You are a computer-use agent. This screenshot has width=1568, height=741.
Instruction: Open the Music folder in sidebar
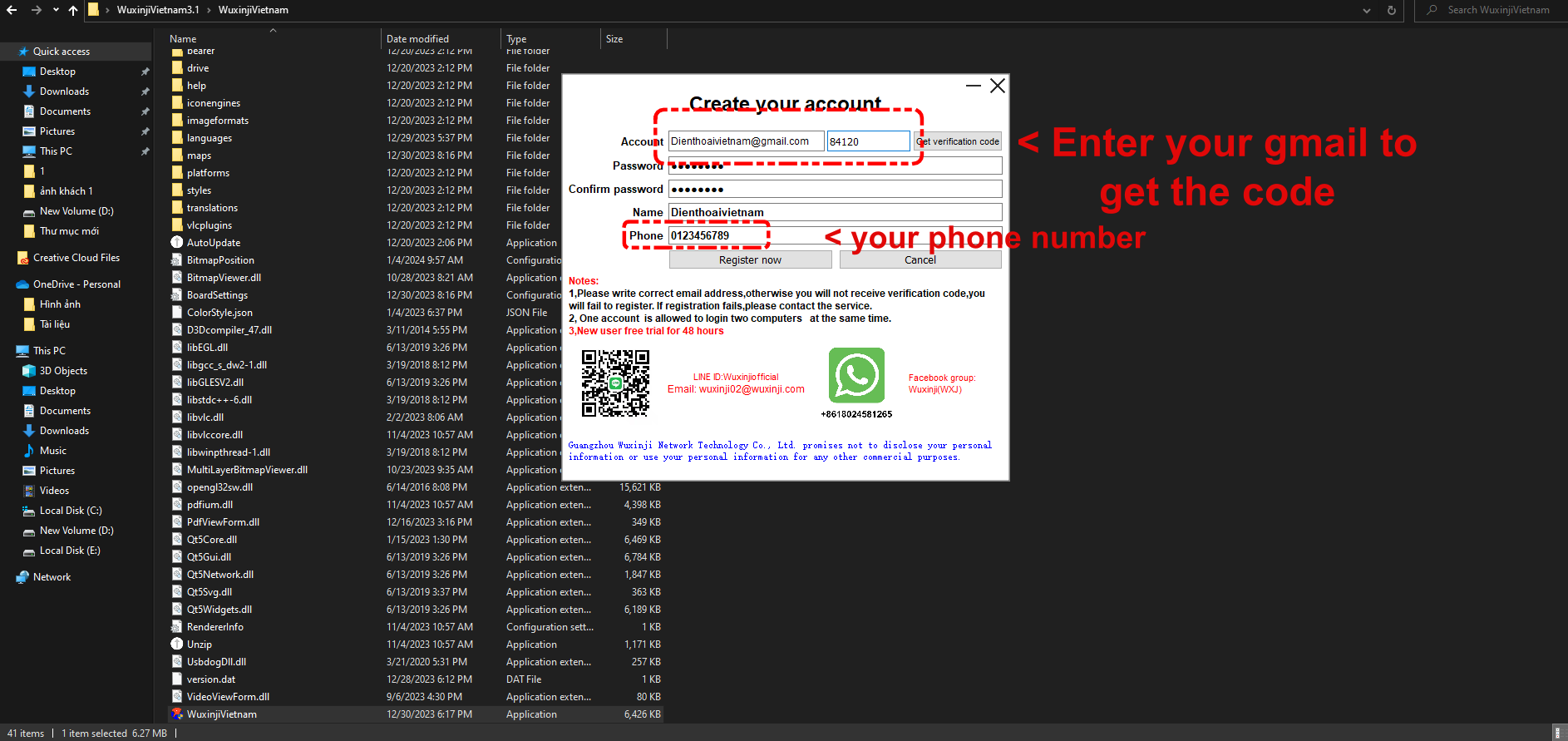53,451
